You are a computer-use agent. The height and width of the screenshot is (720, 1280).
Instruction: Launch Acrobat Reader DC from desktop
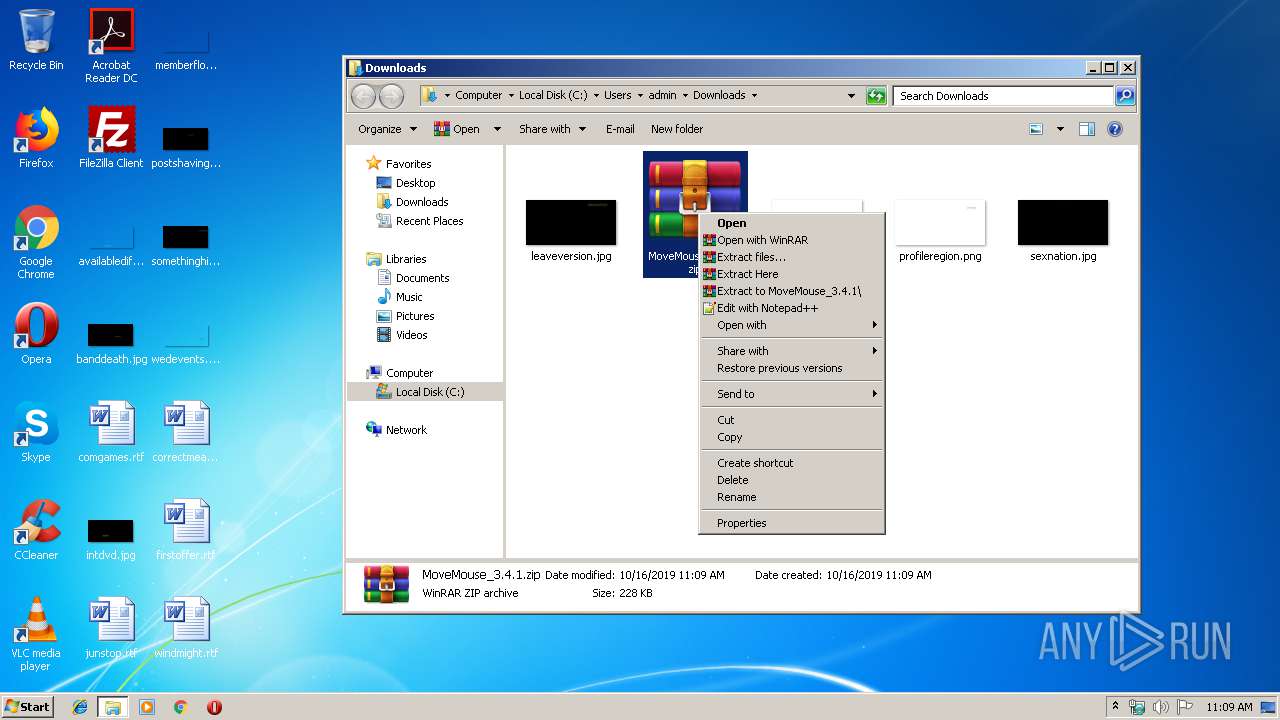click(x=111, y=46)
